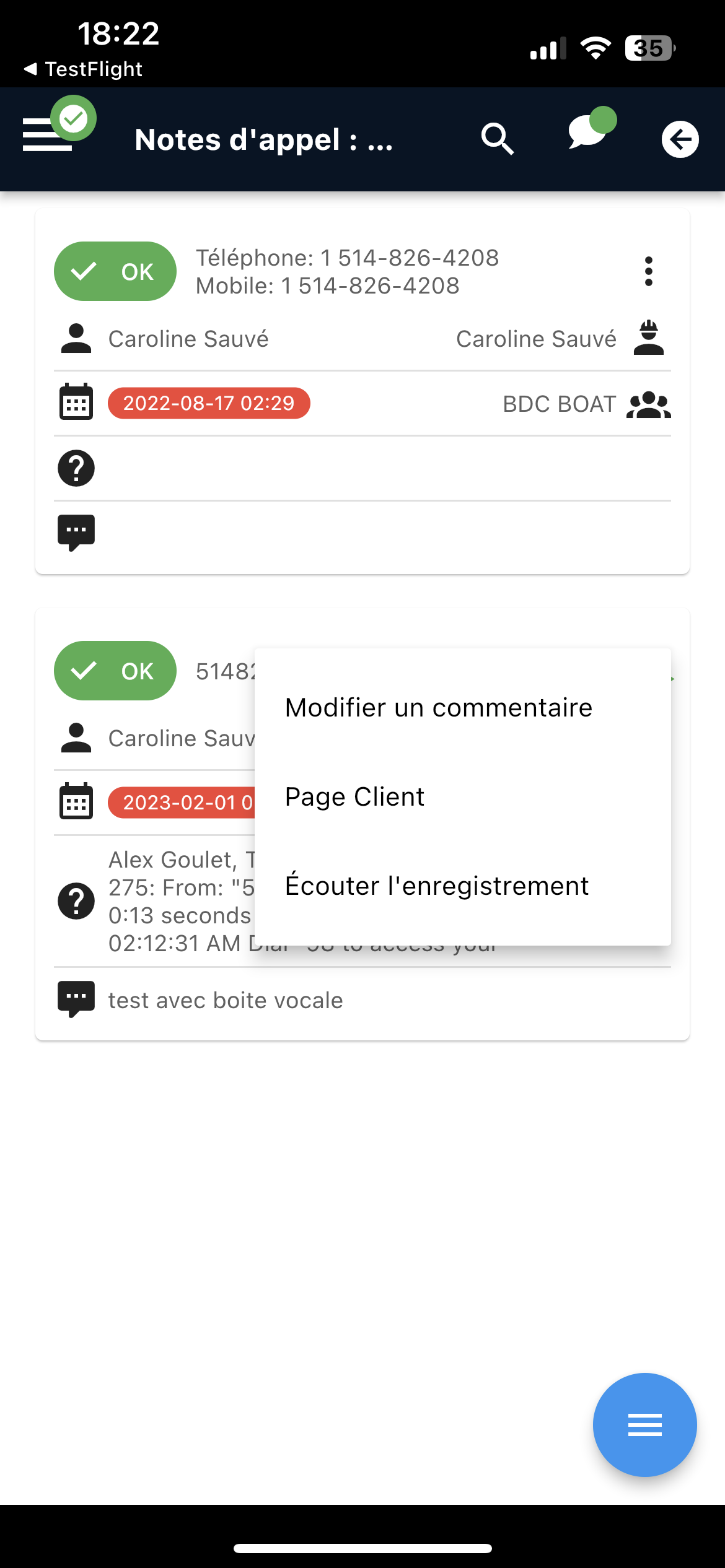Viewport: 725px width, 1568px height.
Task: Tap the question mark icon in first card
Action: pos(76,468)
